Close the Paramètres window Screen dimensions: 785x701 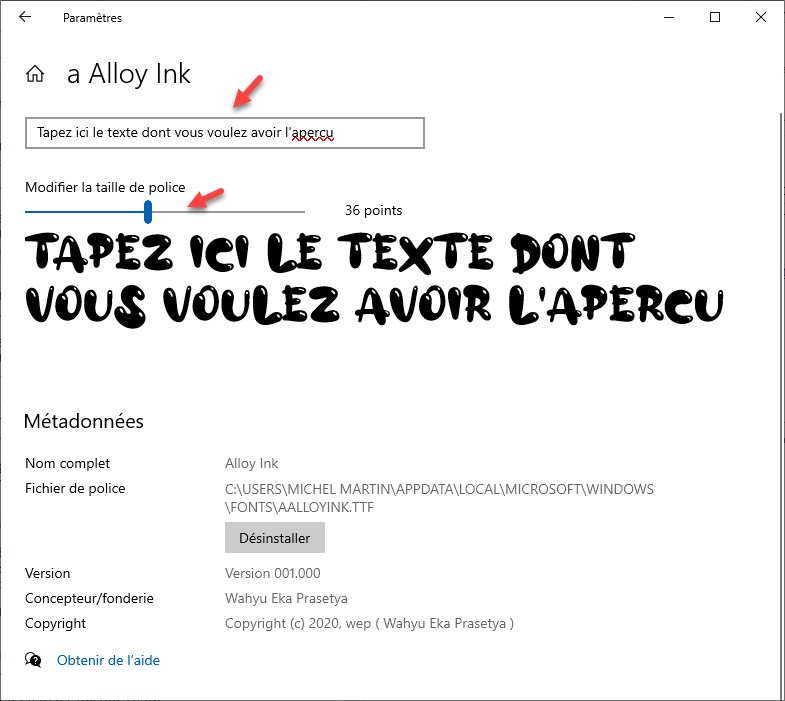point(761,17)
